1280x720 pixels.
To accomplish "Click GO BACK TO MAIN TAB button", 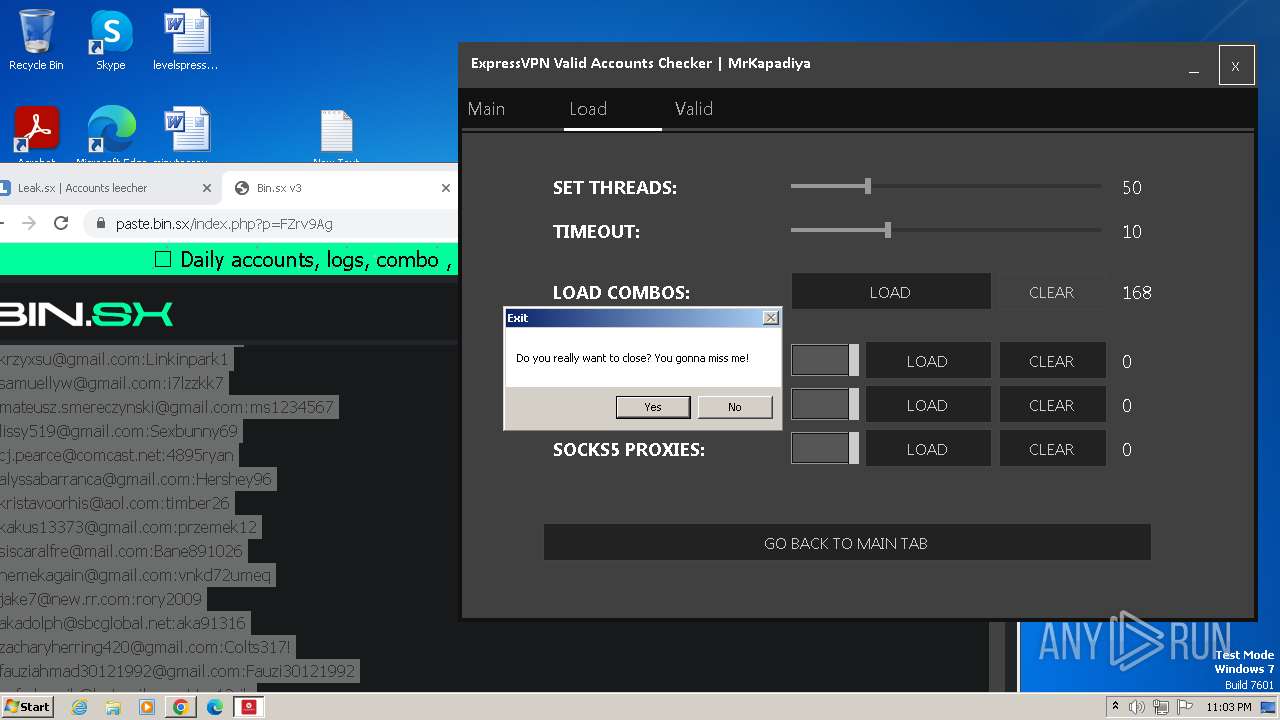I will (x=846, y=543).
